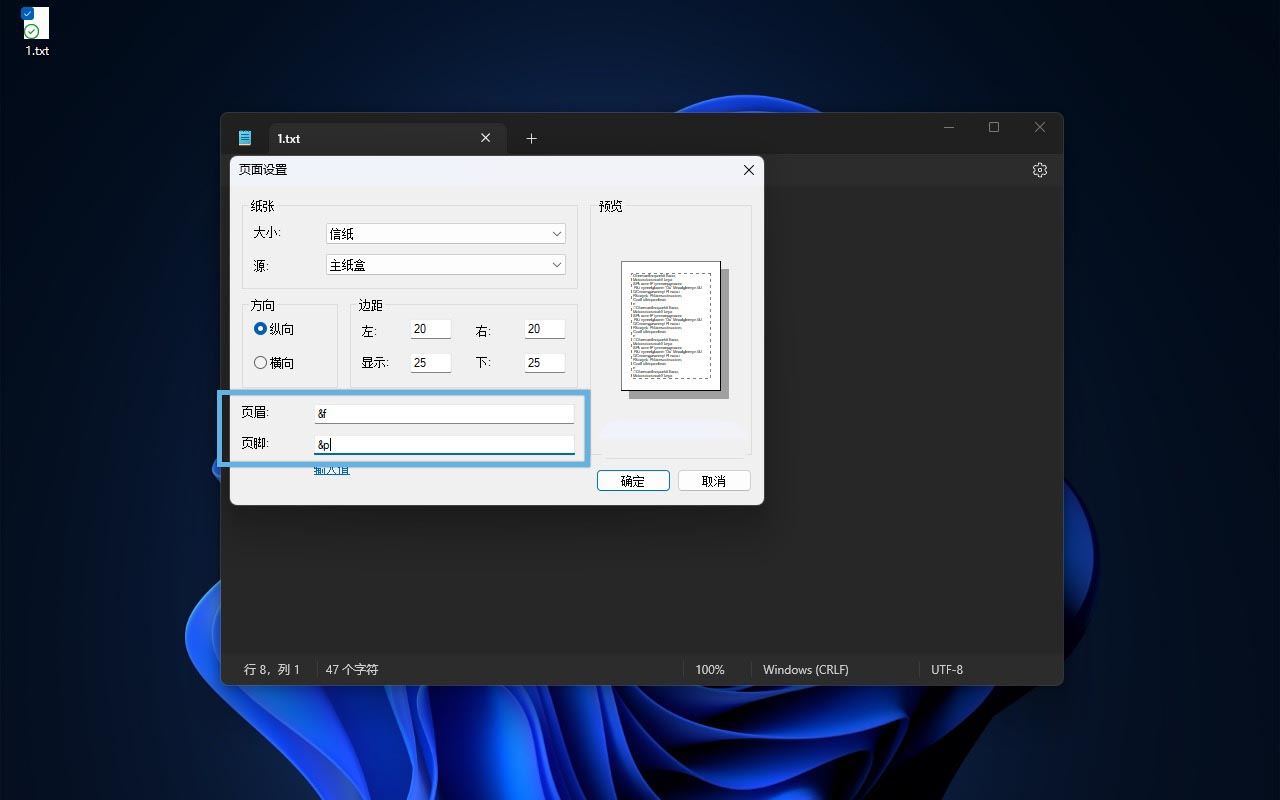Click 确定 to confirm page setup
The height and width of the screenshot is (800, 1280).
[633, 481]
